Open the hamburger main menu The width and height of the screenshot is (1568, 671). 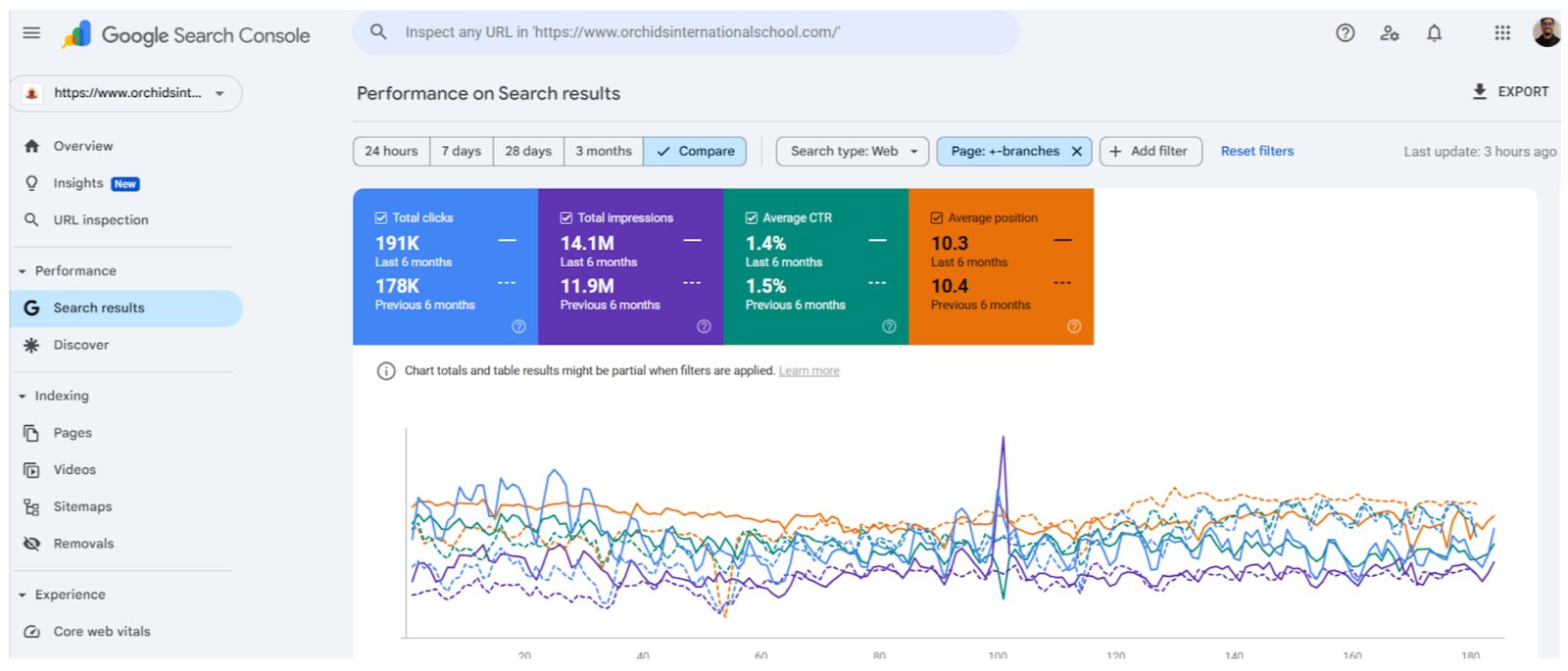[x=31, y=33]
